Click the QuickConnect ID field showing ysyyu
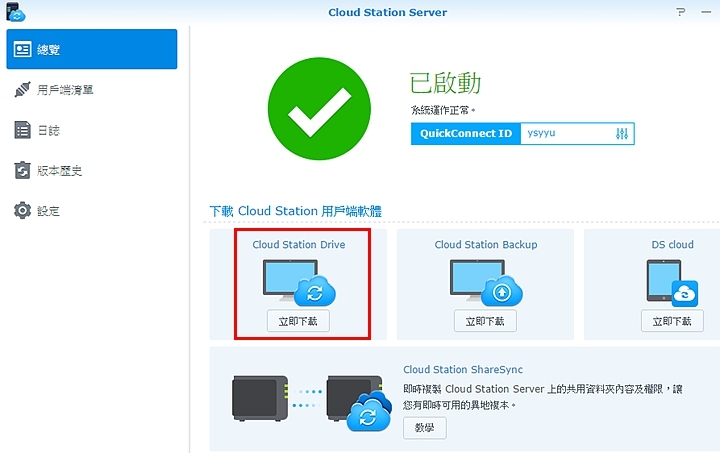The width and height of the screenshot is (720, 453). coord(565,134)
